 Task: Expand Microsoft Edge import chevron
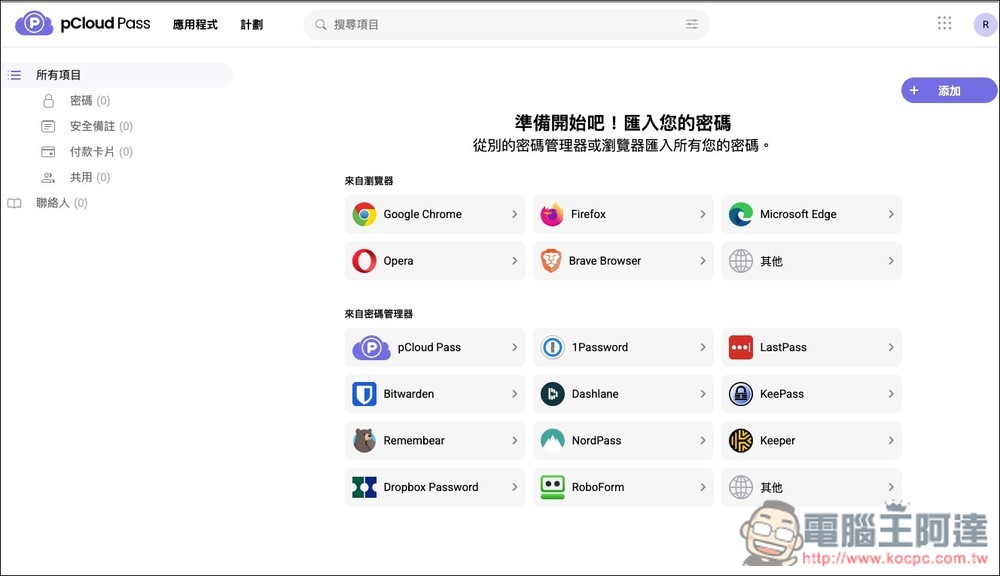[x=890, y=214]
